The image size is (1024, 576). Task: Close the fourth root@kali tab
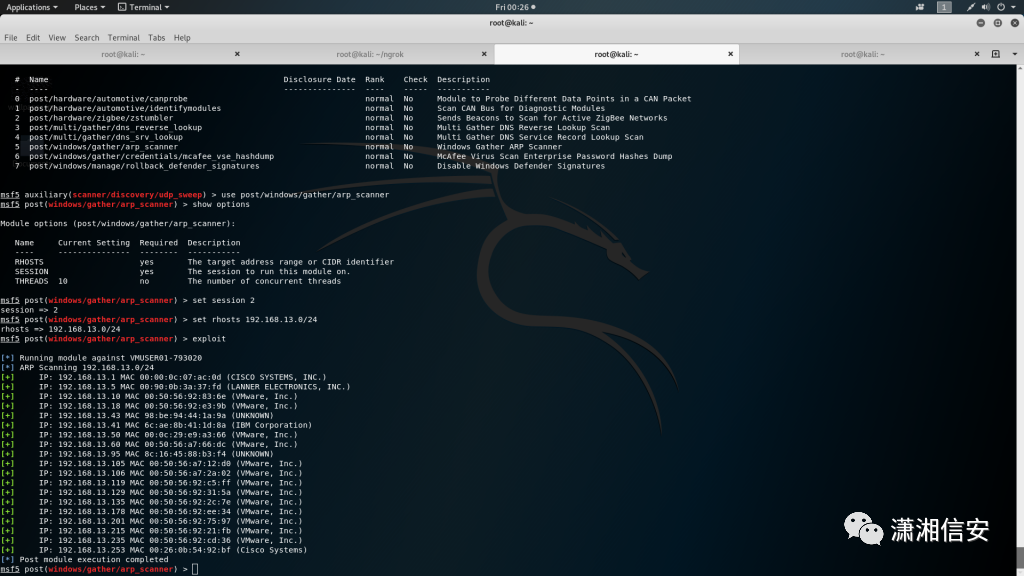[x=976, y=54]
